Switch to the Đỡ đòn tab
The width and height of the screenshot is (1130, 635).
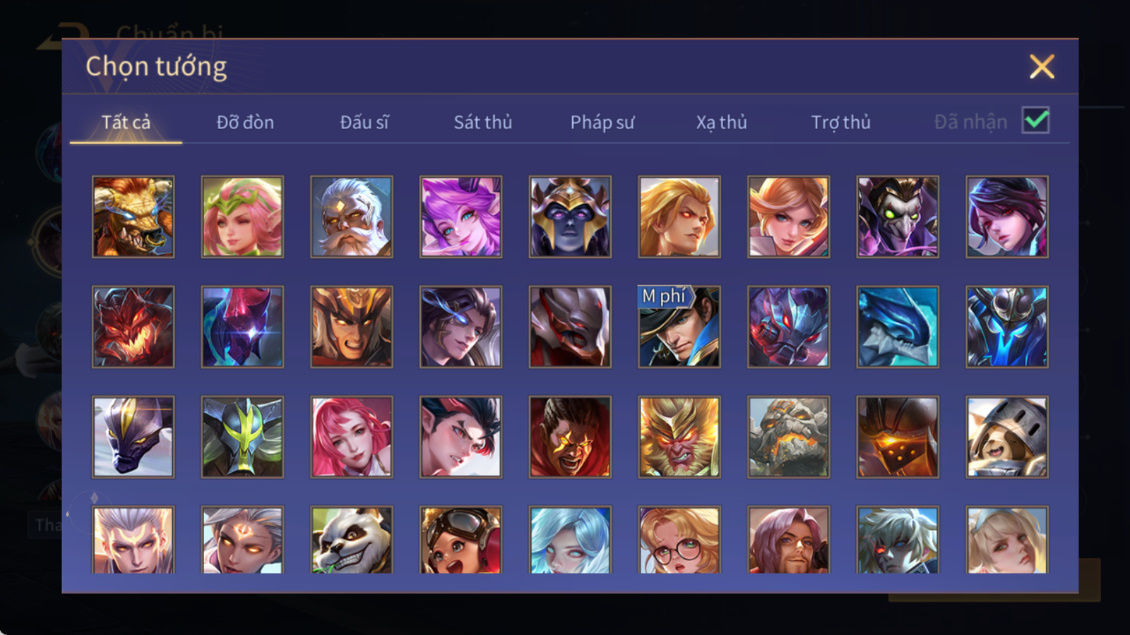click(245, 123)
